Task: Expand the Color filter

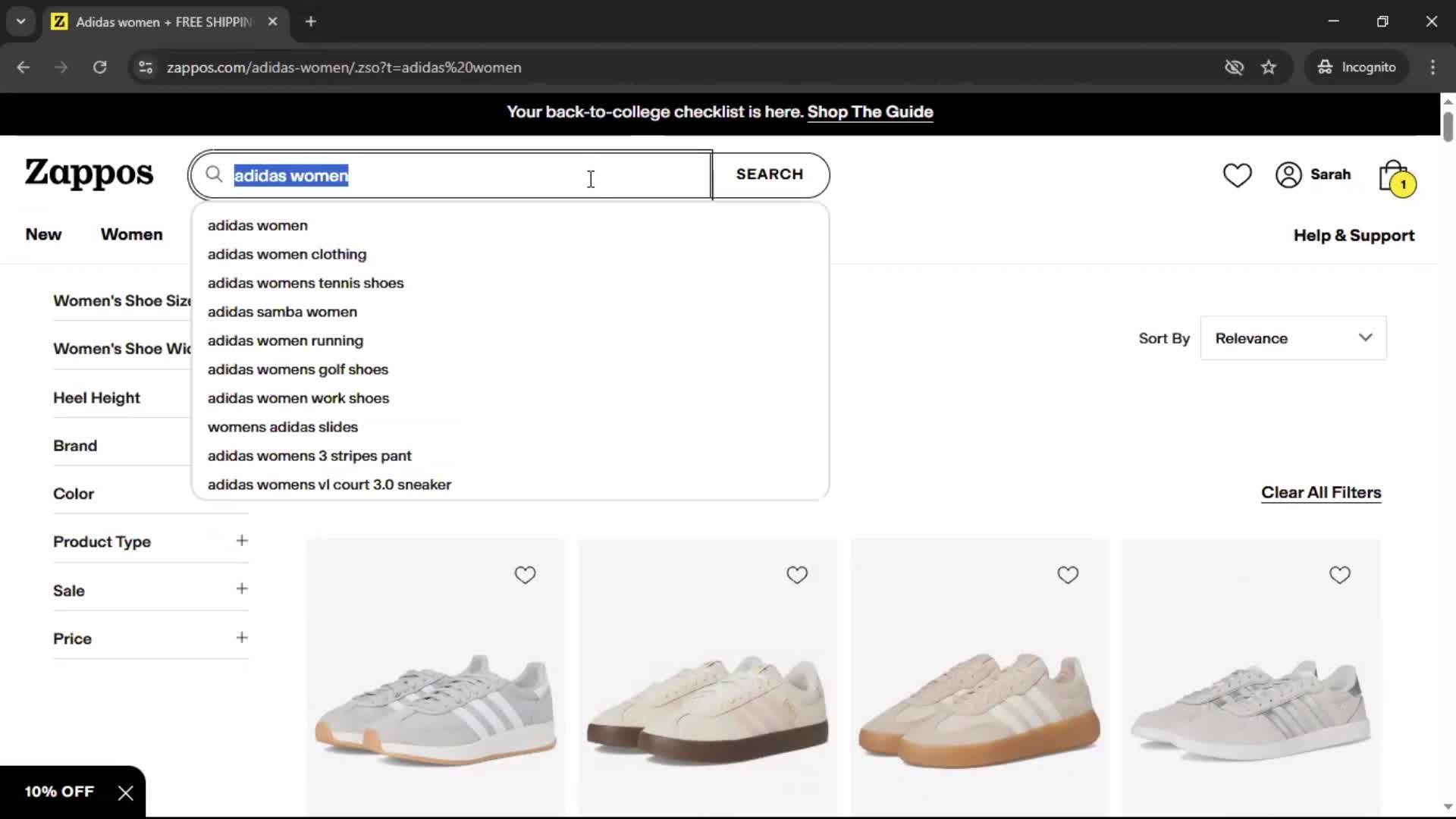Action: [121, 494]
